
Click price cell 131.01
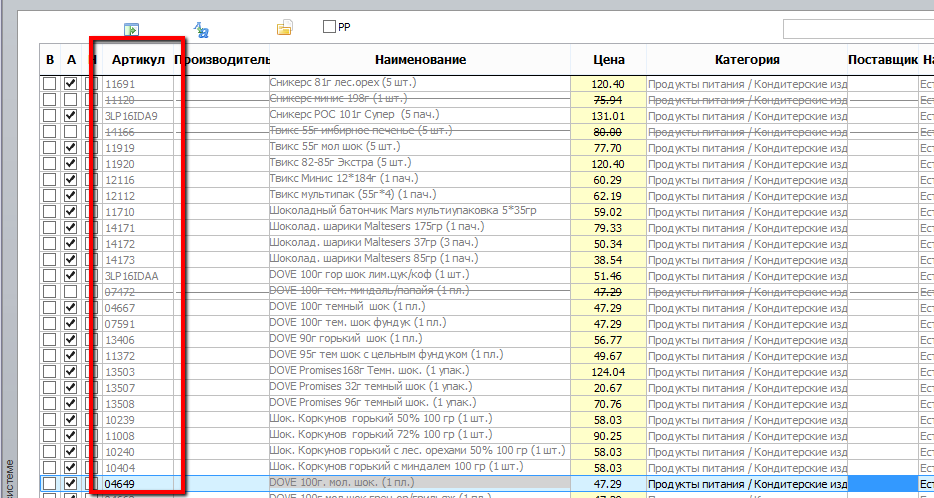[608, 116]
